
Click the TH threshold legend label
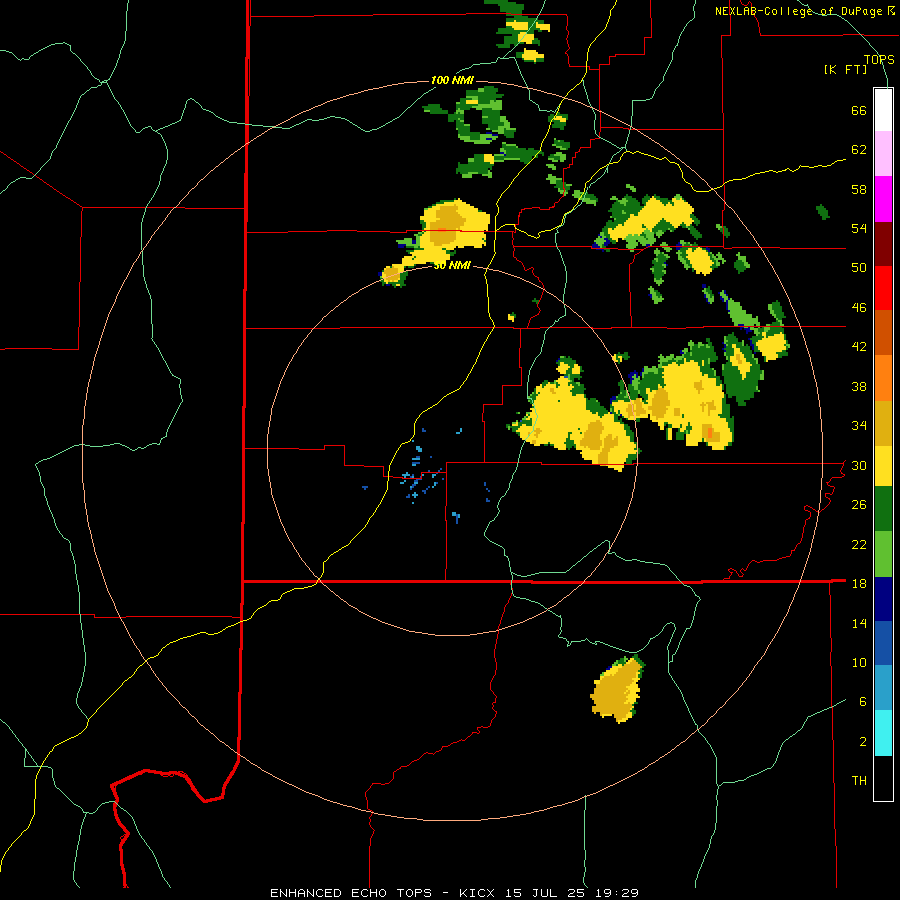[859, 781]
